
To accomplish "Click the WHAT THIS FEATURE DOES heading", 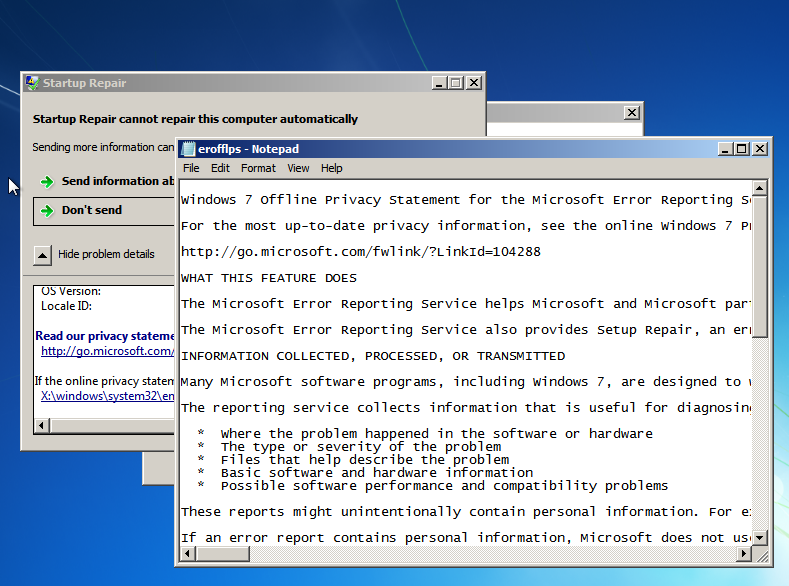I will pyautogui.click(x=269, y=278).
